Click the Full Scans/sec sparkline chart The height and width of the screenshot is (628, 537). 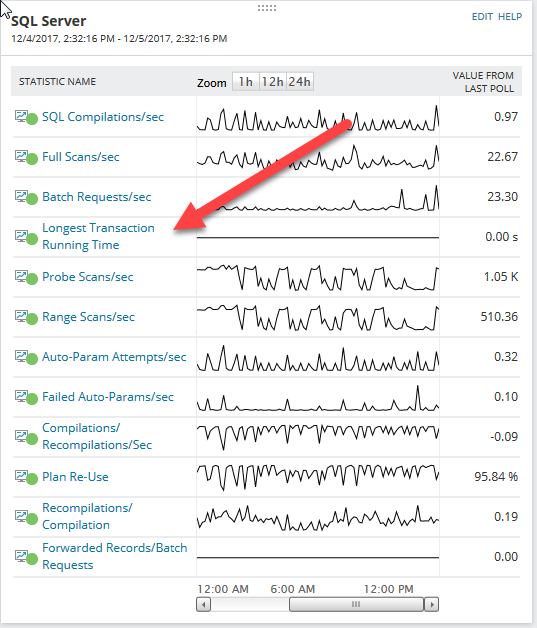coord(318,157)
